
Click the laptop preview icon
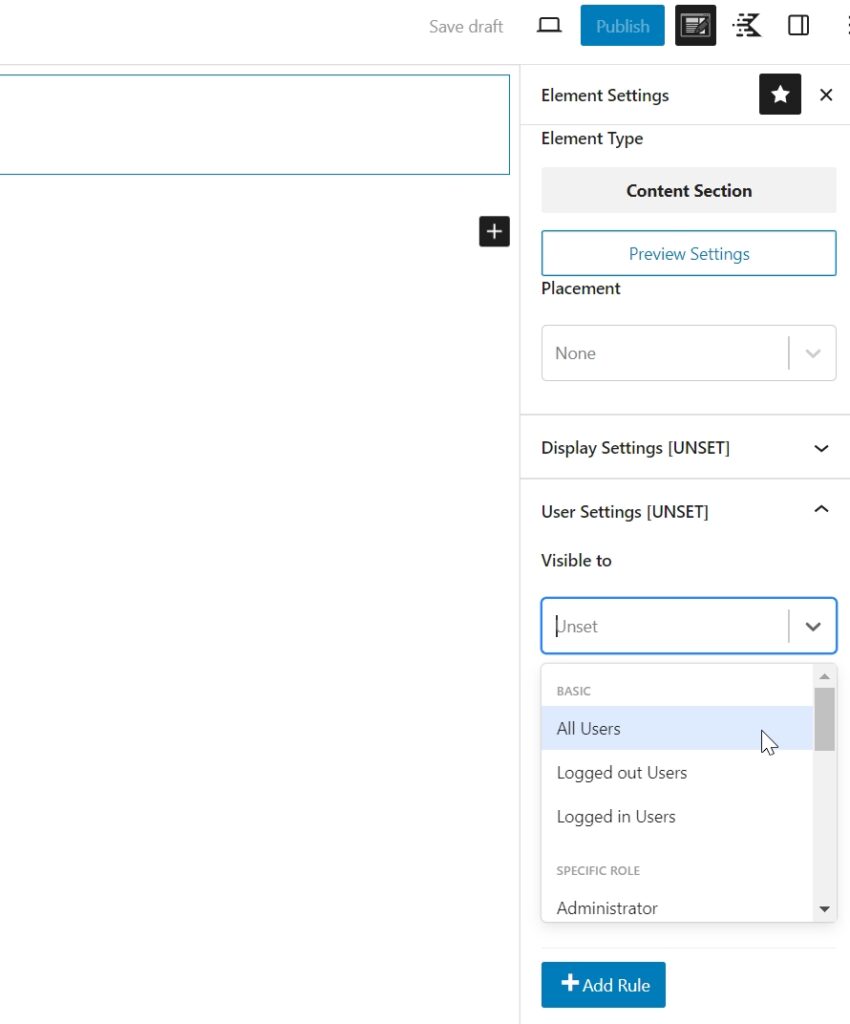coord(549,26)
